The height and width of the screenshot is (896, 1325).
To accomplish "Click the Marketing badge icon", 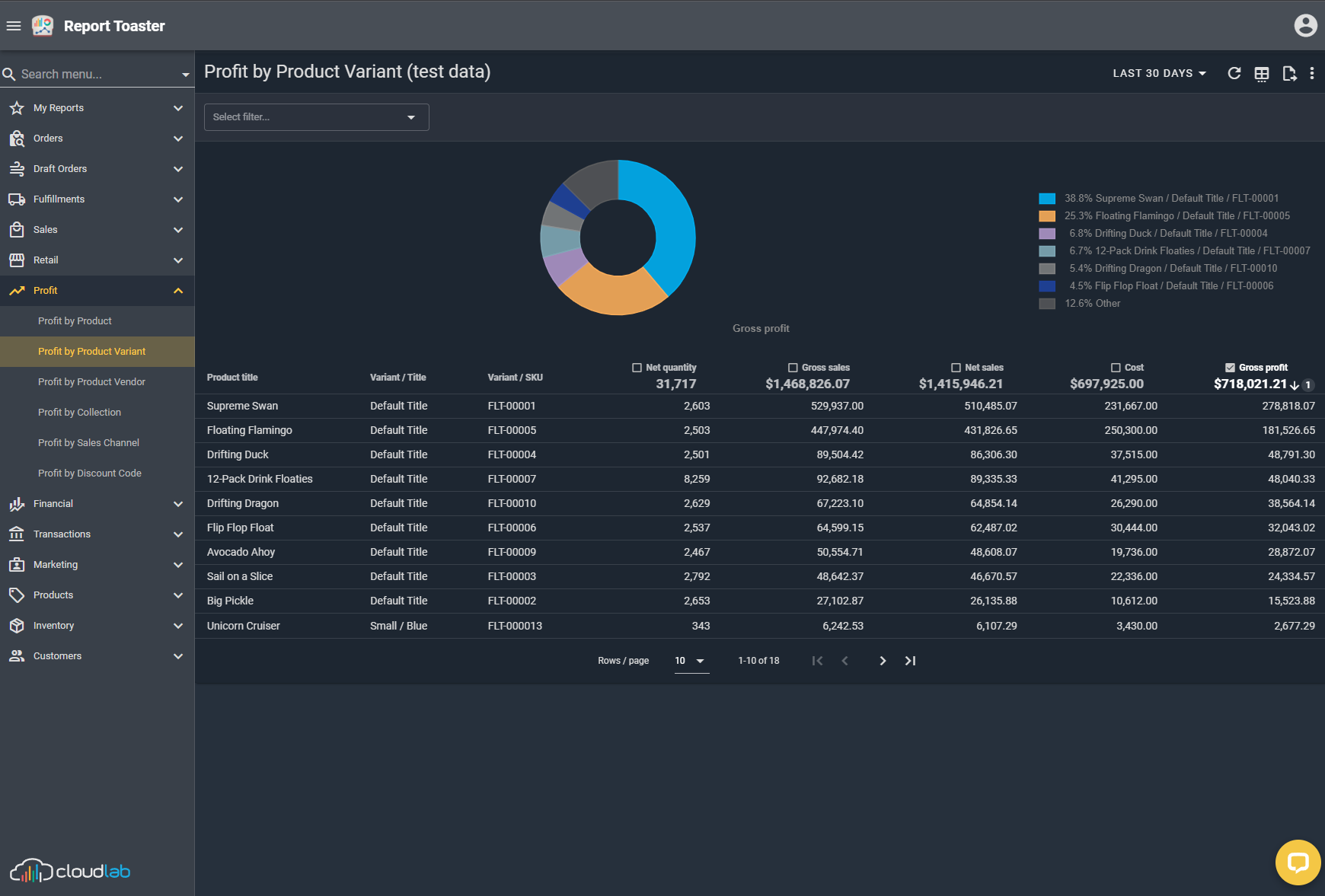I will (x=17, y=565).
